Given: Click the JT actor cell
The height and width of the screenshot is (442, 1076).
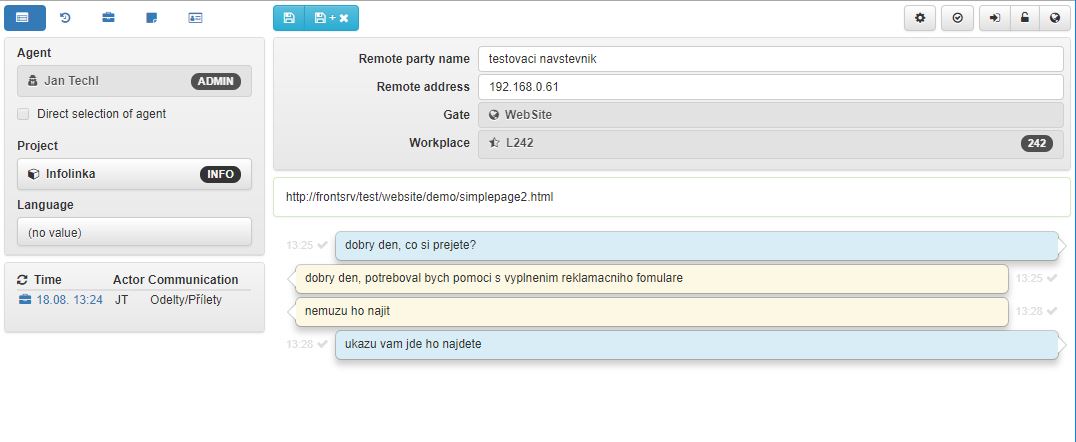Looking at the screenshot, I should click(x=121, y=300).
